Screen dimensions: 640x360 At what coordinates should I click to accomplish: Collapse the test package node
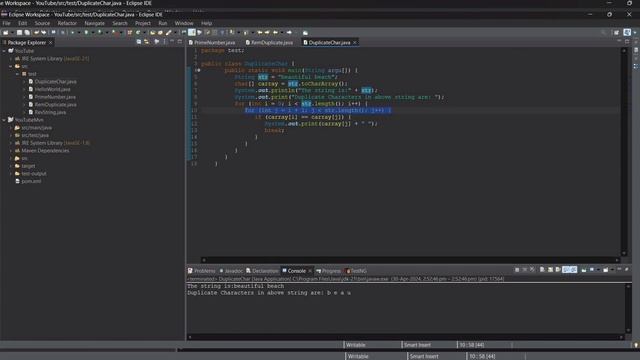point(18,74)
